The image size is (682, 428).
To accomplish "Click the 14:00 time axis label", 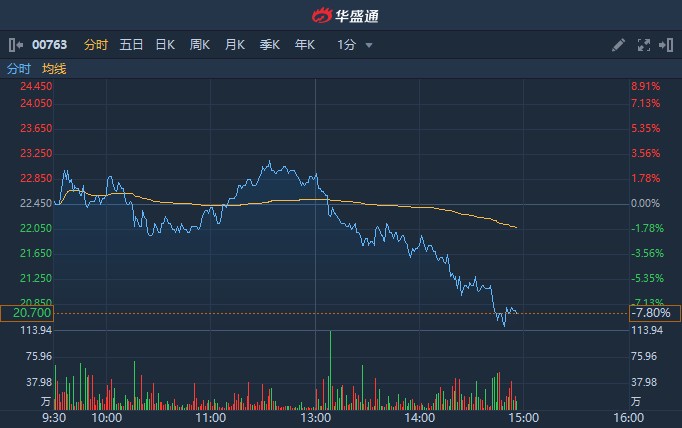I will coord(419,418).
